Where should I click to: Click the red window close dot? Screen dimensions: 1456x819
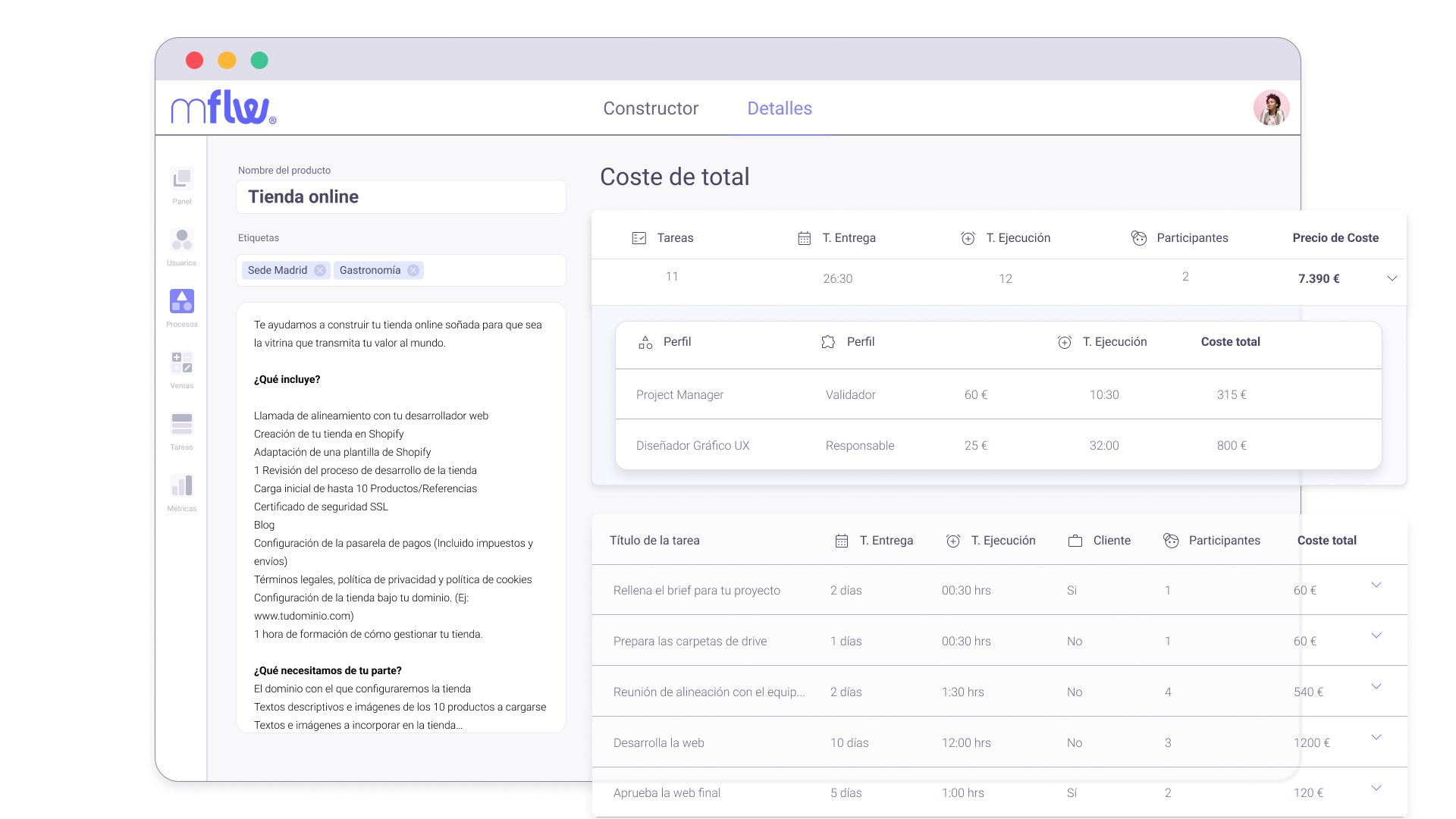pos(194,61)
